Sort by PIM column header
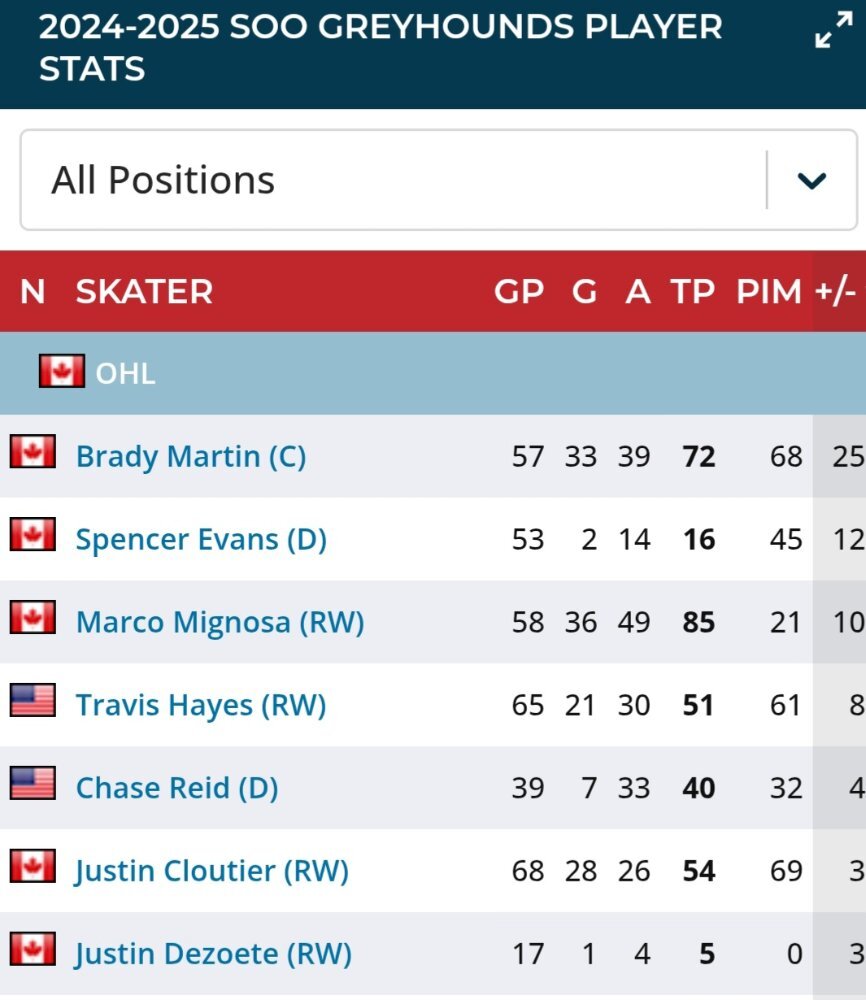The image size is (866, 1000). (x=769, y=291)
